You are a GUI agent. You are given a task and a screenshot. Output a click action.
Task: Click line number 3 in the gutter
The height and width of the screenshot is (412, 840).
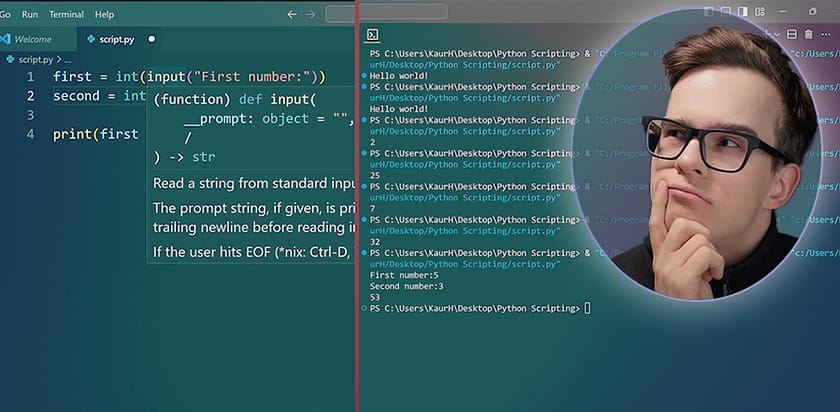[31, 115]
